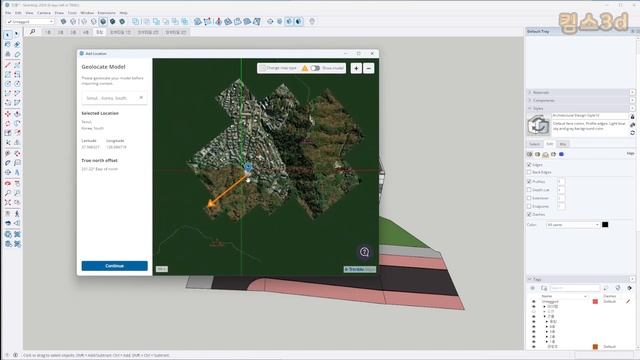Clear the location search with X
The image size is (640, 360).
click(141, 98)
